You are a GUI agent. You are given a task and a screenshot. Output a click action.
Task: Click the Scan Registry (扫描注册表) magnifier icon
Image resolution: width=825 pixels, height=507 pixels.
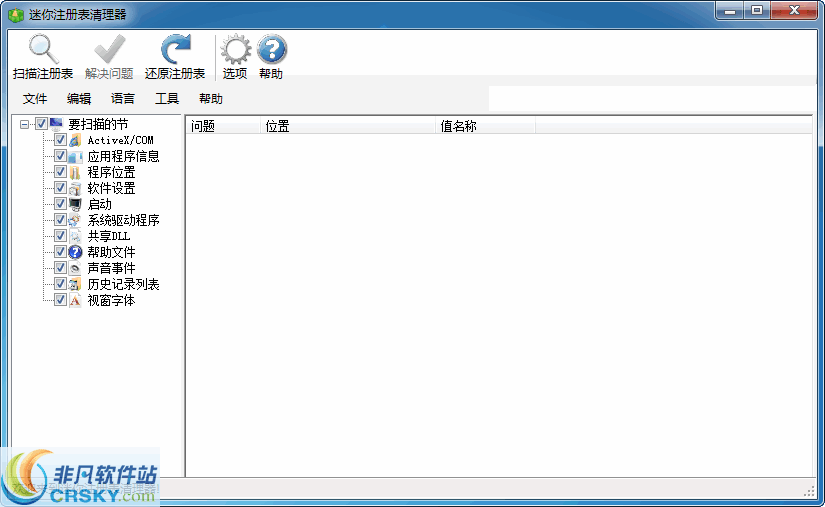click(43, 49)
